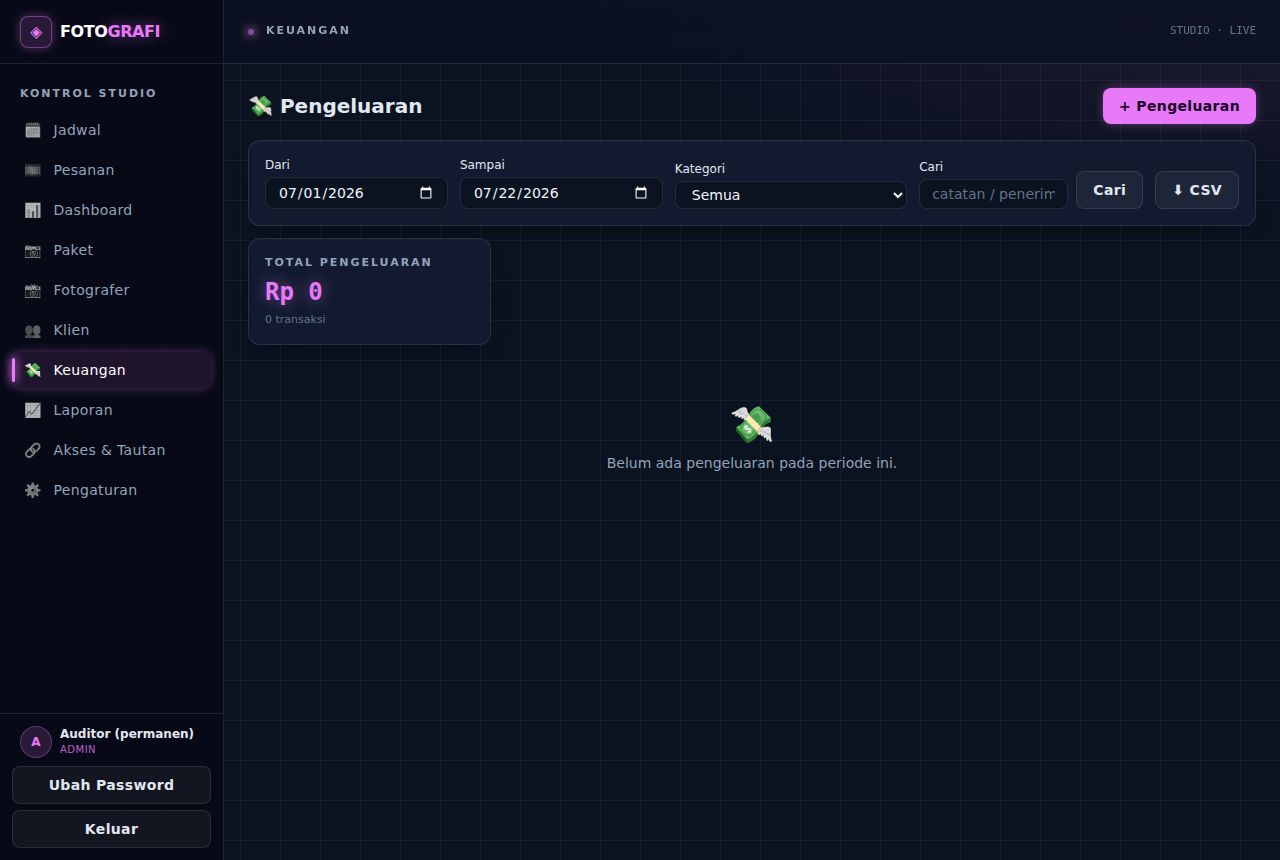Screen dimensions: 1280x860
Task: Click the Akses & Tautan link icon
Action: (33, 450)
